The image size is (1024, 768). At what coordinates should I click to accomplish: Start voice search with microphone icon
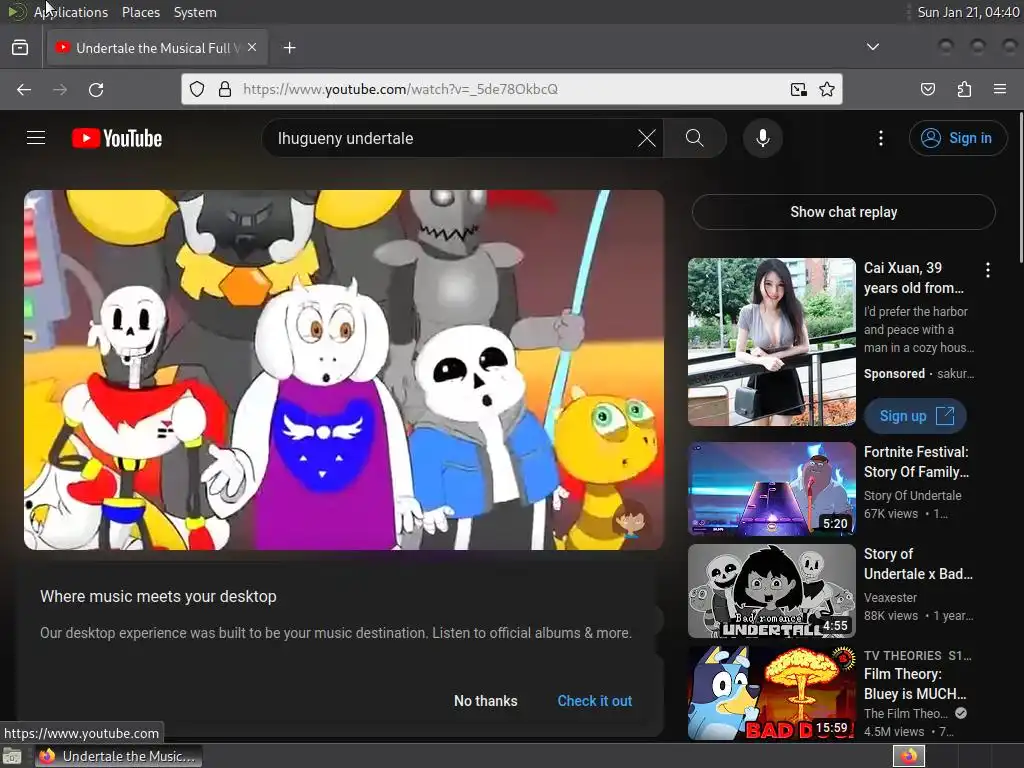[x=763, y=138]
